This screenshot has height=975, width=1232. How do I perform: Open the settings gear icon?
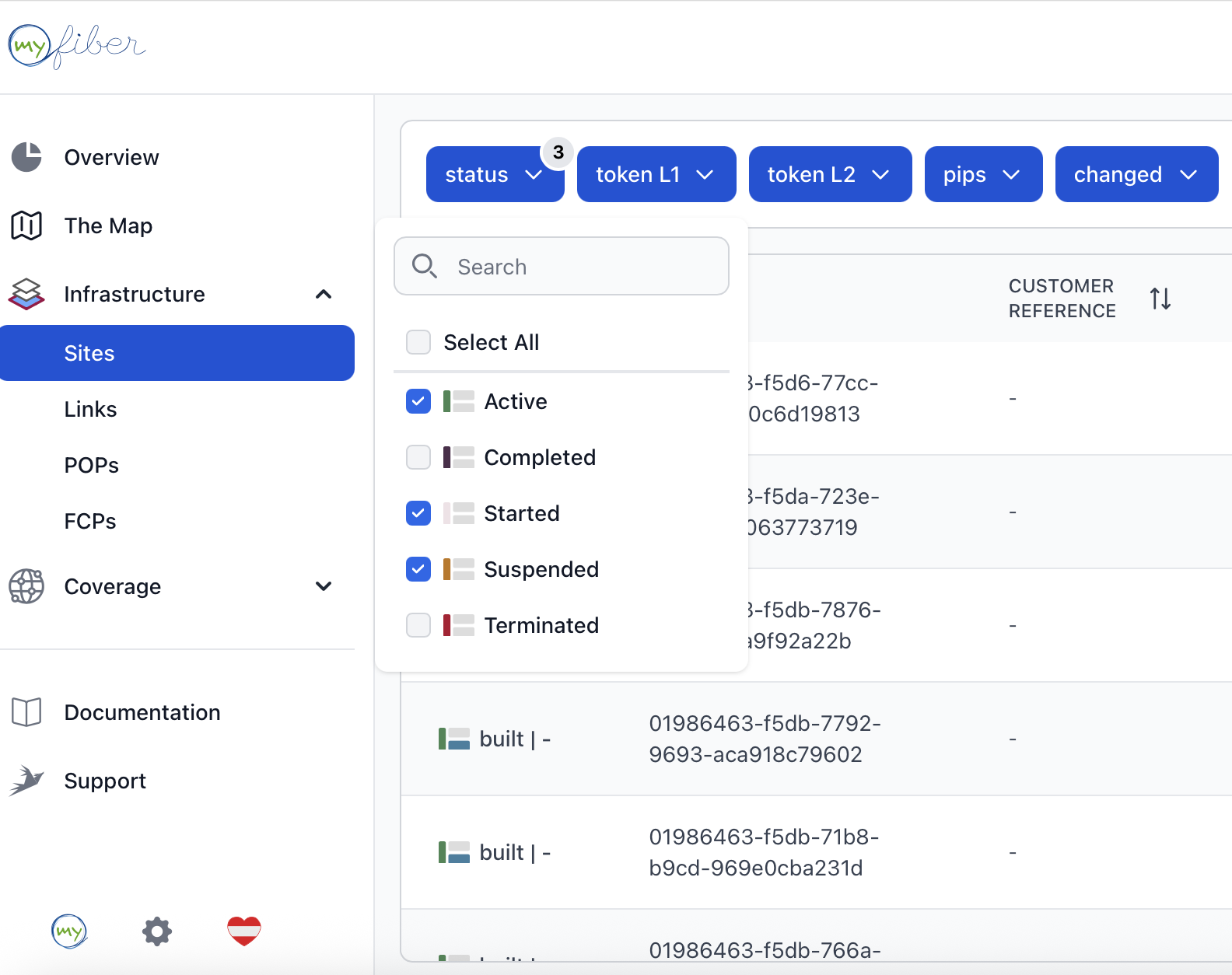tap(157, 931)
